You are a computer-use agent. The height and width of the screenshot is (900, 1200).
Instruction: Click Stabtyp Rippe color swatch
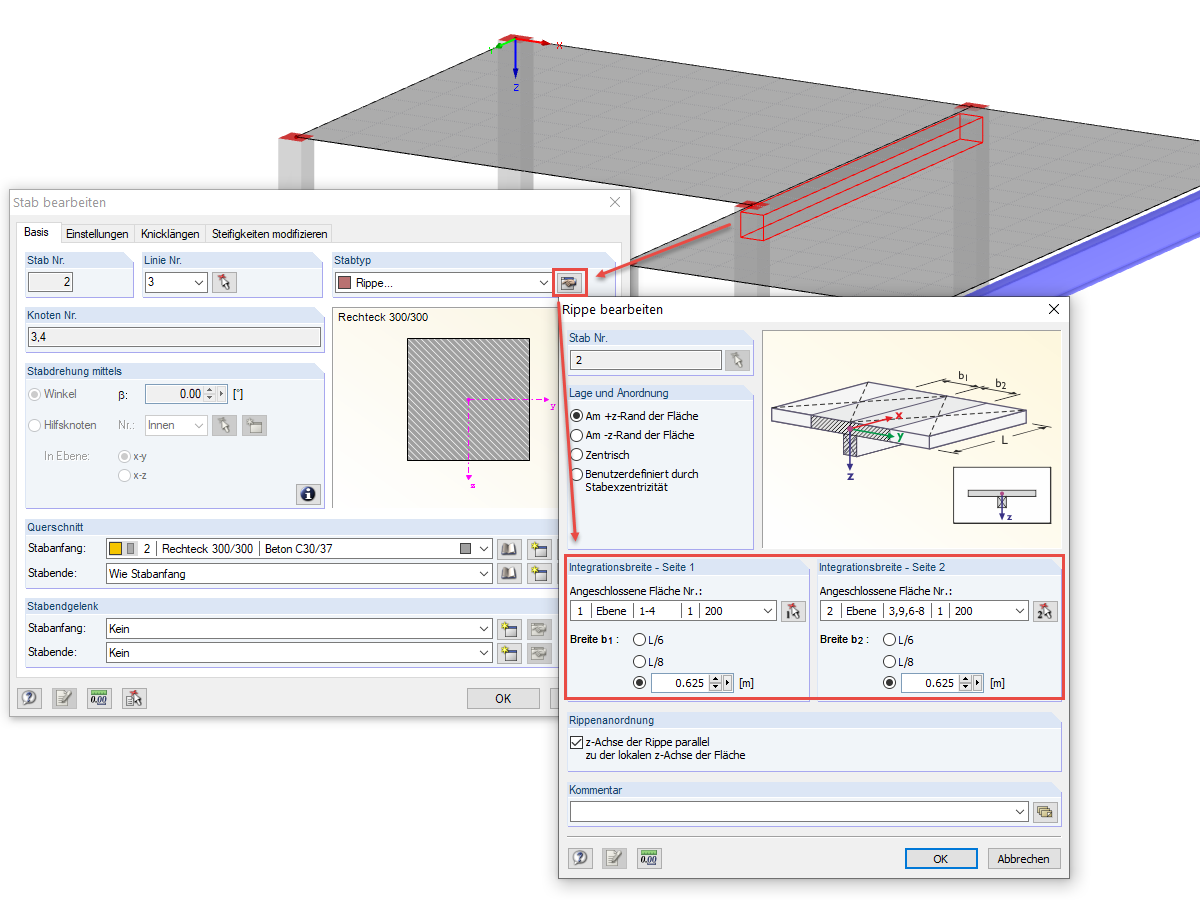click(x=345, y=283)
